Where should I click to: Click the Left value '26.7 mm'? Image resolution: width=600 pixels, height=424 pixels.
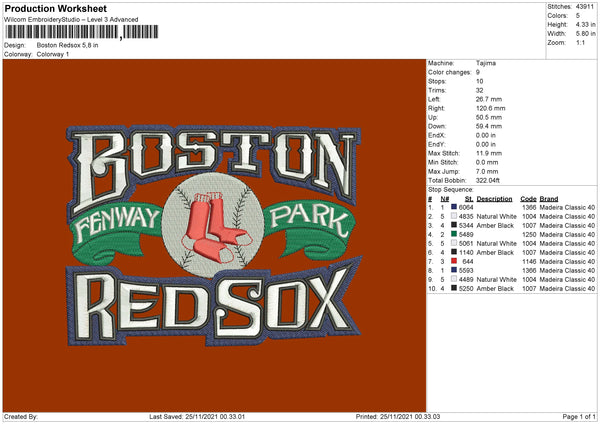489,99
